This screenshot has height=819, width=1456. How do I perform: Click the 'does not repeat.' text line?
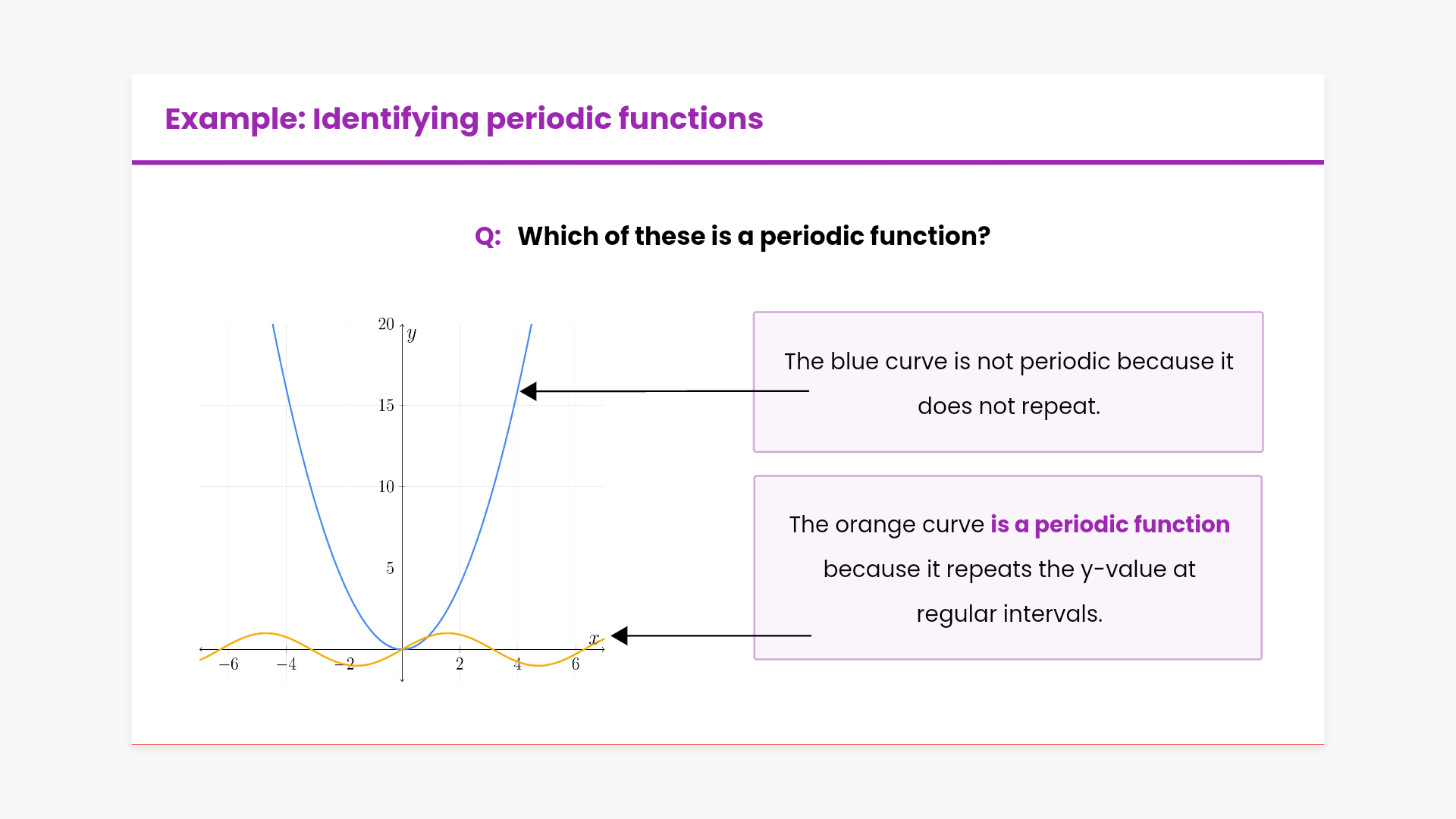(1009, 406)
